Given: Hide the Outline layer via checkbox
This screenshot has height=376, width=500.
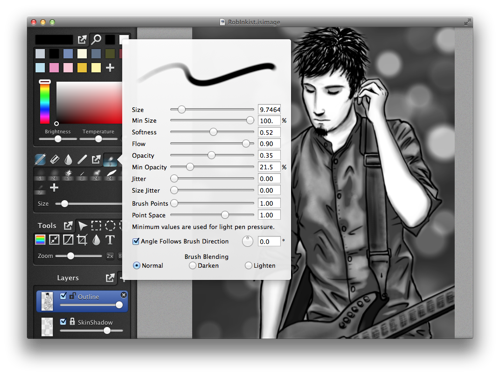Looking at the screenshot, I should [63, 296].
